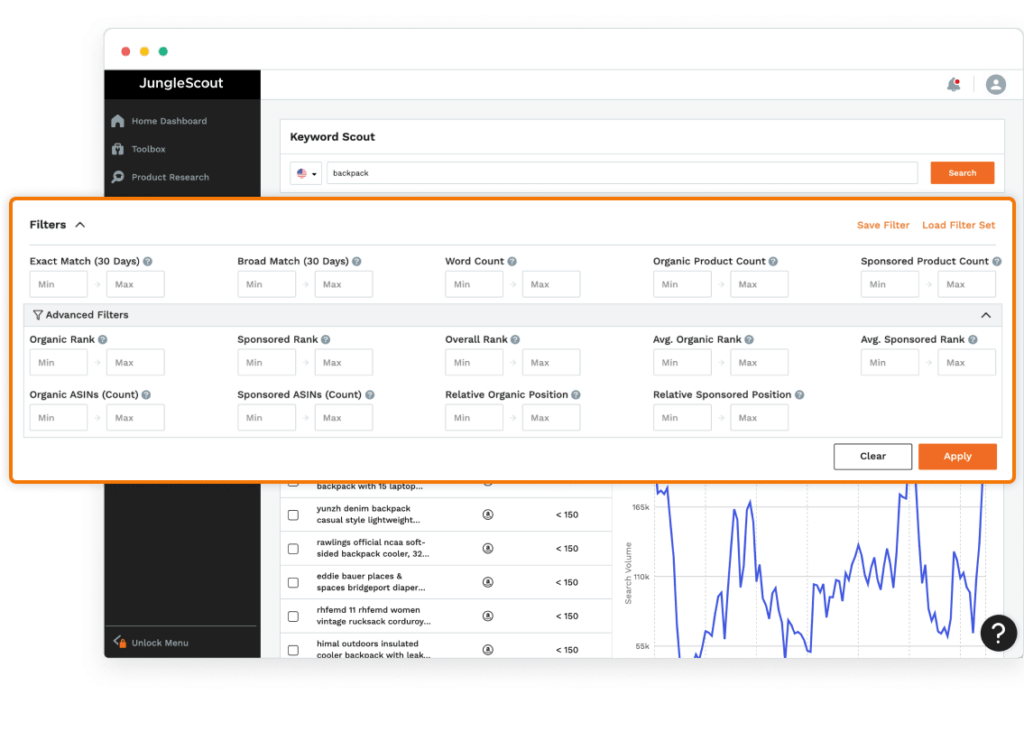
Task: Click the Relative Organic Position Max field
Action: point(551,418)
